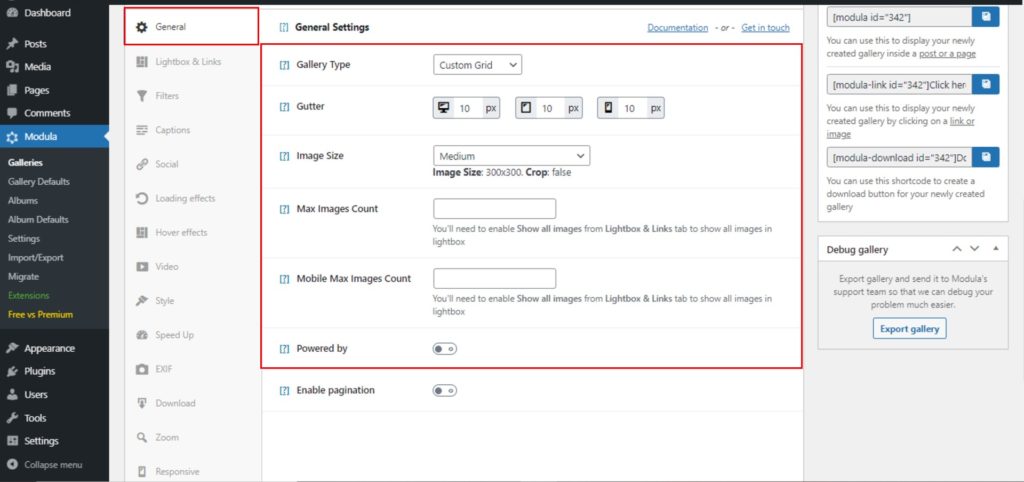Toggle the Powered by switch
1024x482 pixels.
tap(444, 349)
